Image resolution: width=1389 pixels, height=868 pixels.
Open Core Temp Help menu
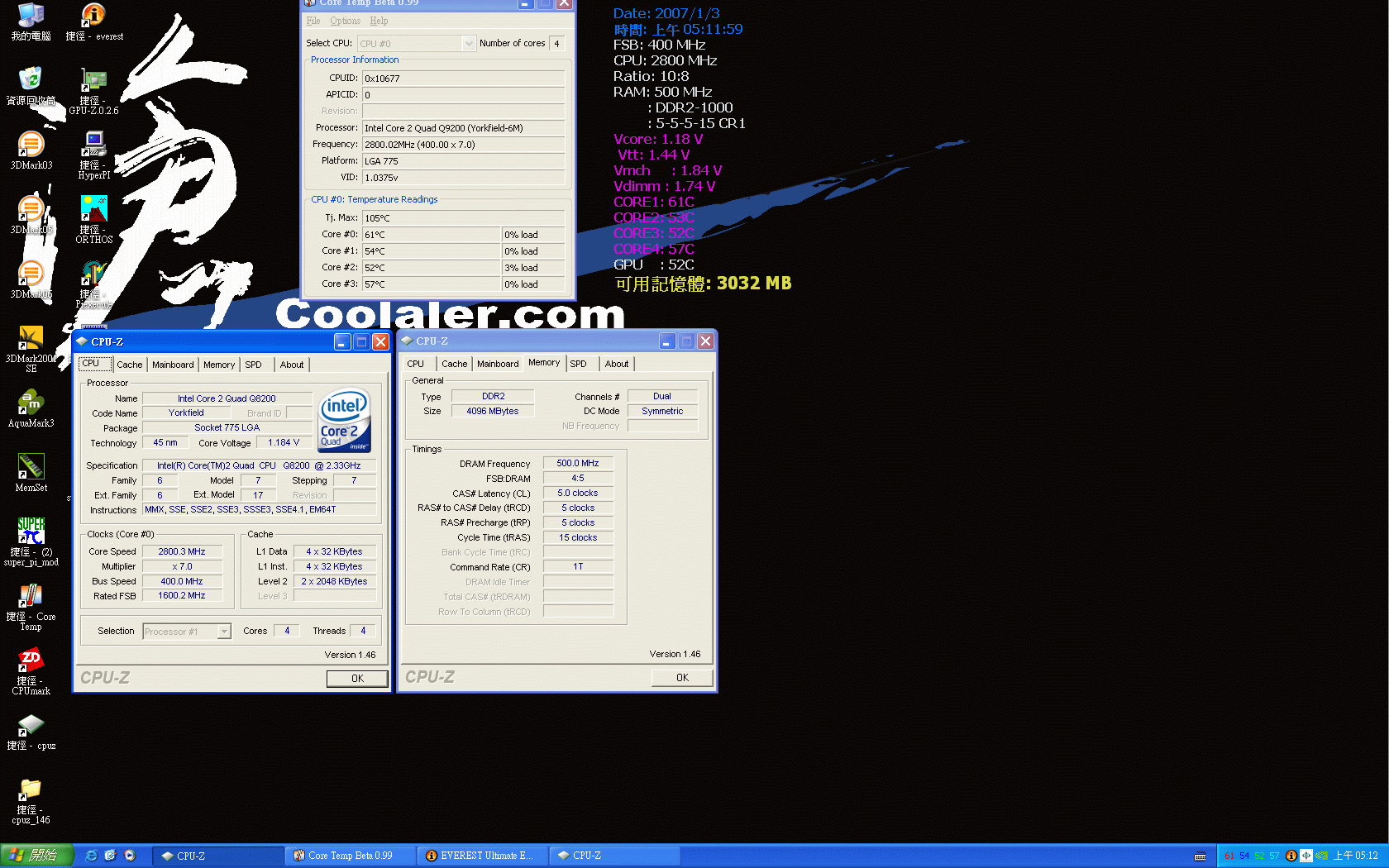coord(379,21)
